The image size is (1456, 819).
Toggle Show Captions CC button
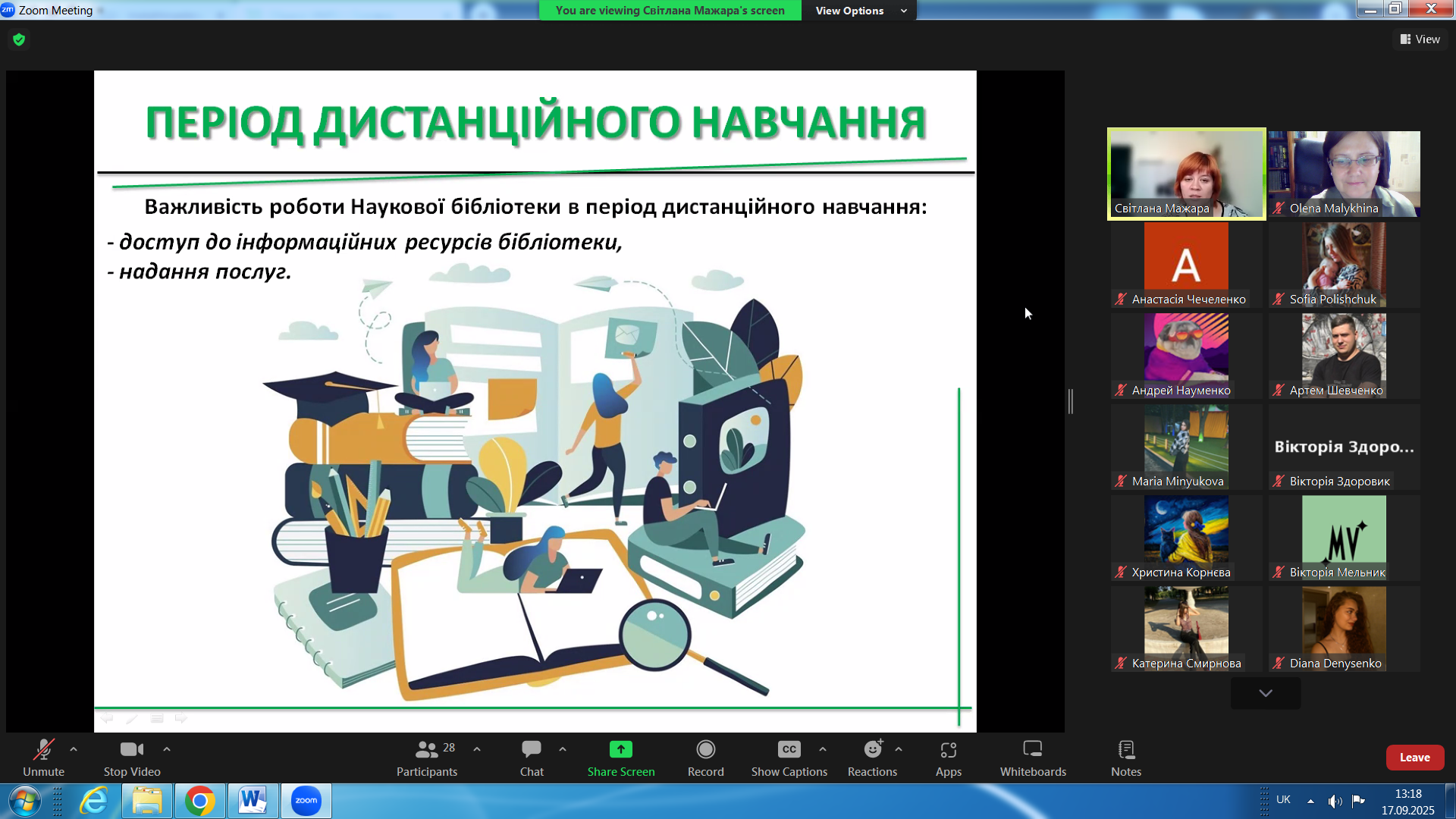(789, 750)
